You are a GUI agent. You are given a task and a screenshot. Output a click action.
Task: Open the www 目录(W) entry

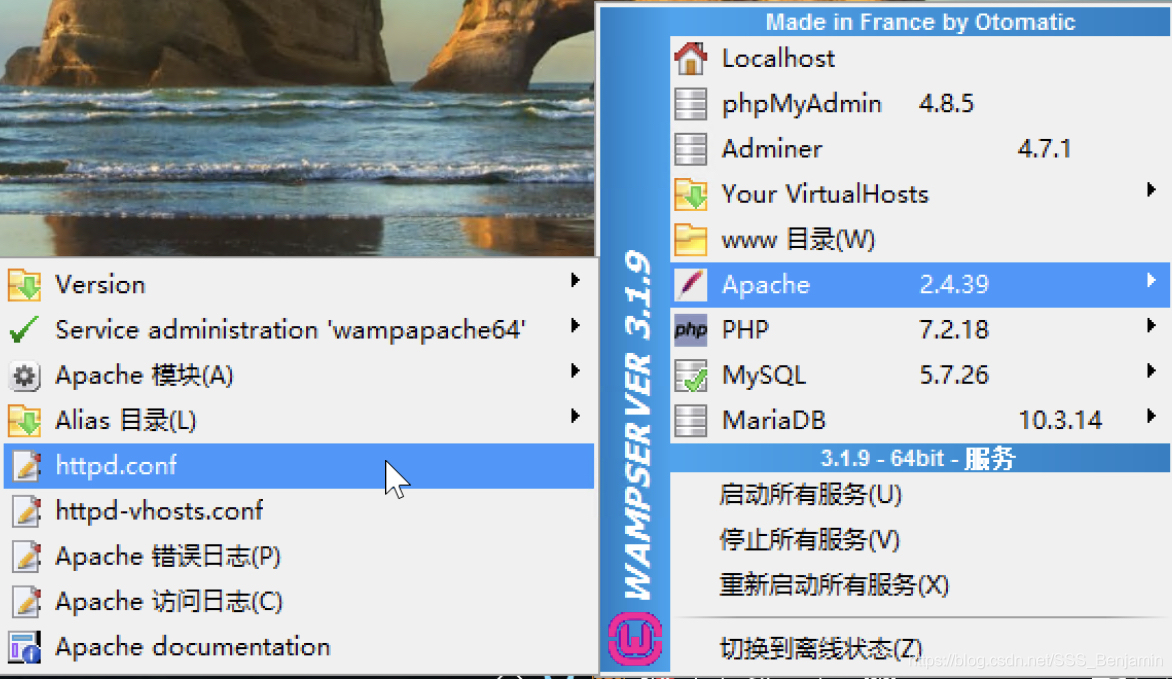[x=919, y=239]
